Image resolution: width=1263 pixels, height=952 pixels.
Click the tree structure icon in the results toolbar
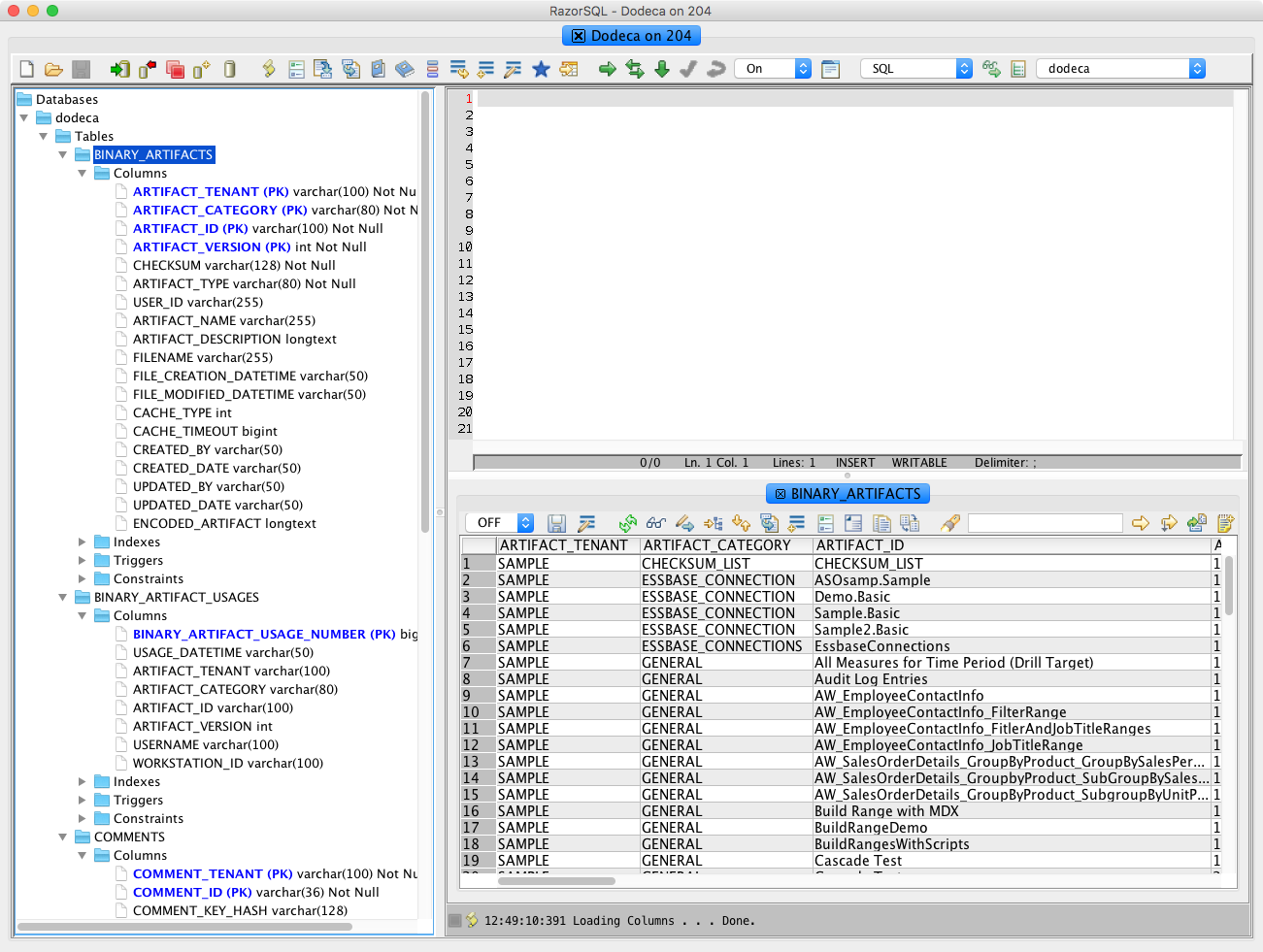(714, 523)
